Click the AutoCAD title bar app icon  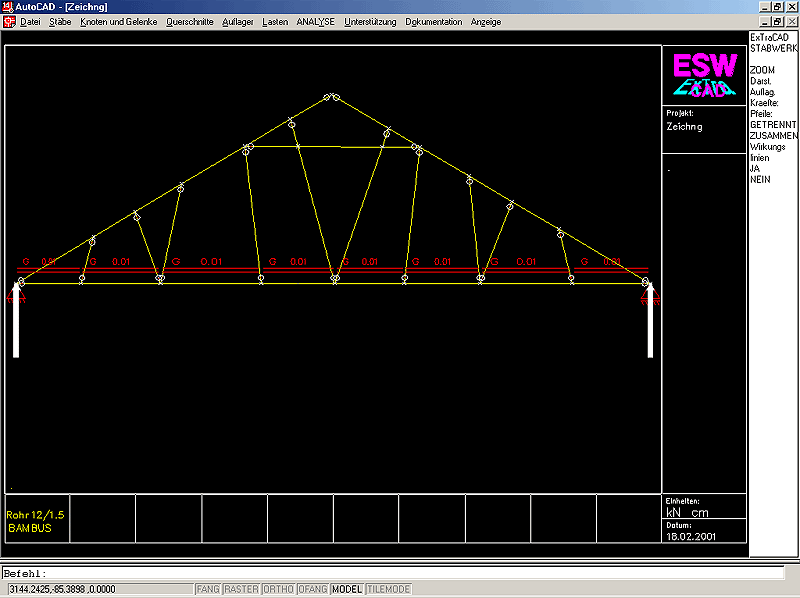point(7,7)
